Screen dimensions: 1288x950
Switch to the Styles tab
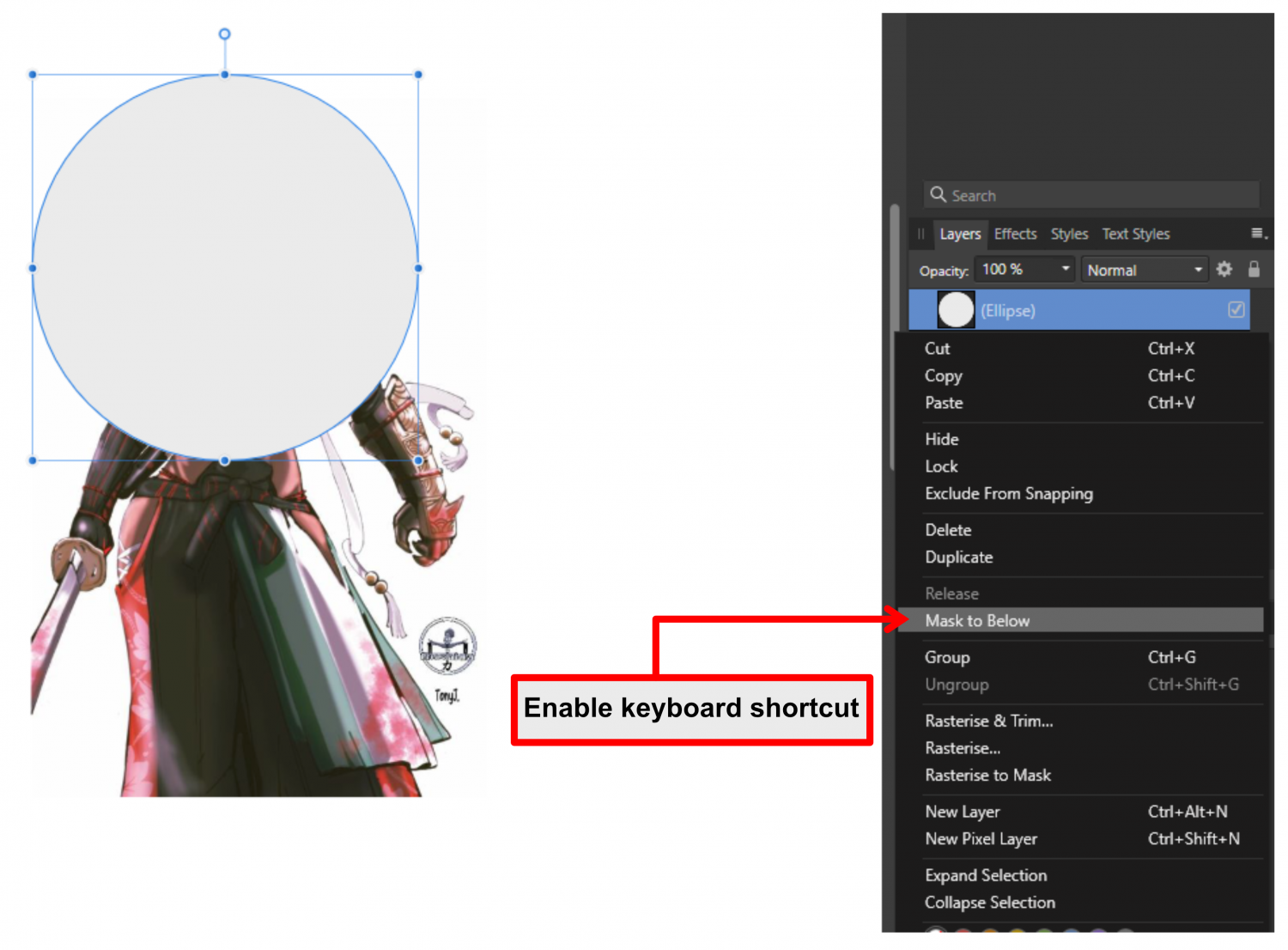coord(1069,234)
